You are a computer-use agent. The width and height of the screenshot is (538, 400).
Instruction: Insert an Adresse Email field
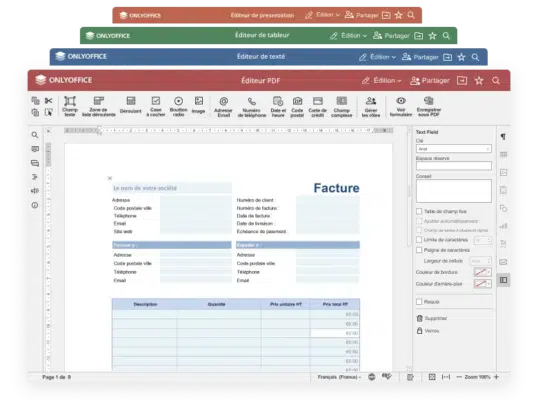tap(223, 106)
